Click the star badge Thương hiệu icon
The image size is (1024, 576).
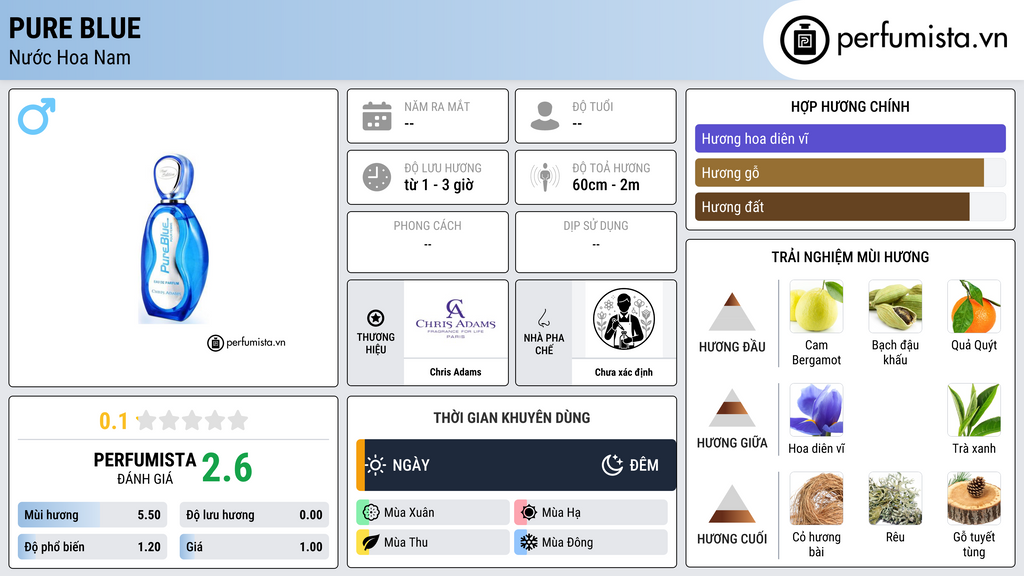[x=376, y=318]
